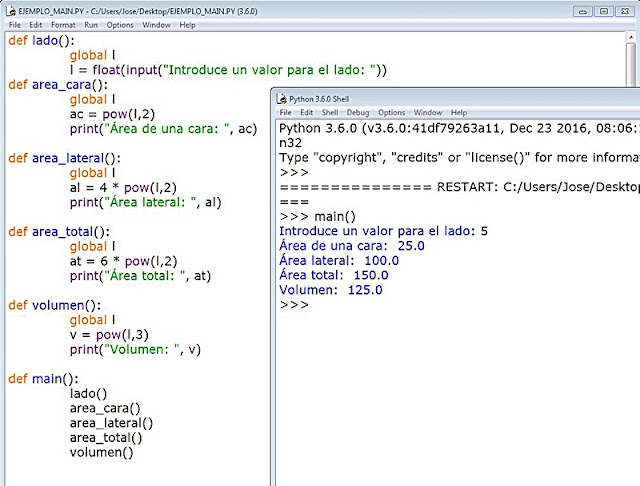
Task: Click shell output "Introduce un valor para el lado: 5"
Action: [383, 231]
